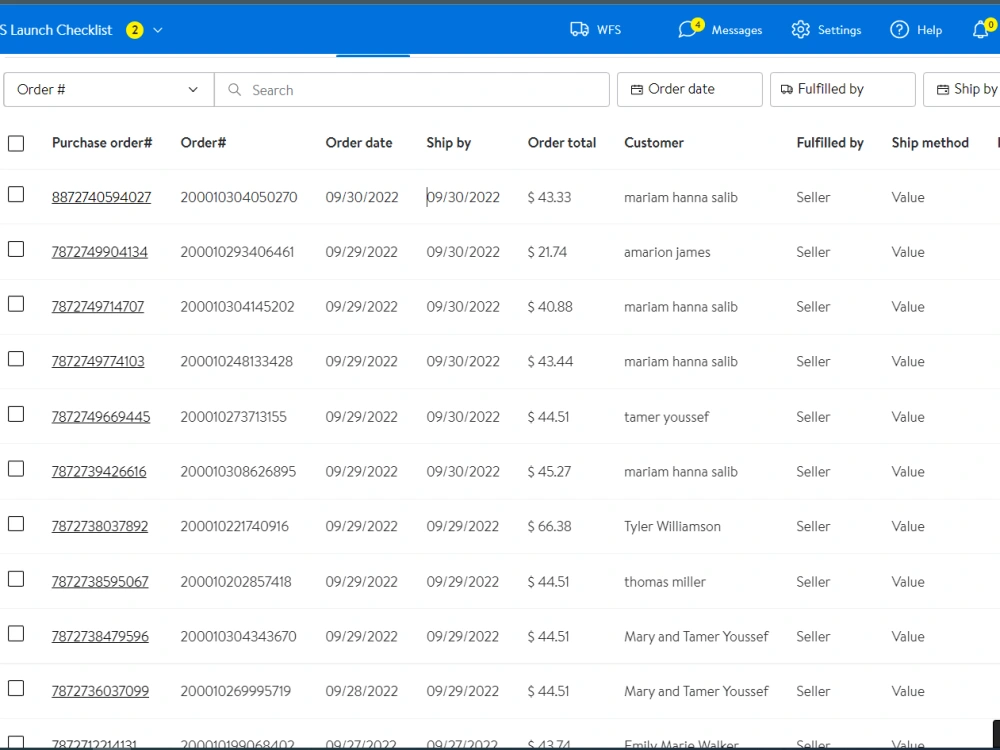This screenshot has height=750, width=1000.
Task: Toggle the select-all orders checkbox
Action: click(16, 143)
